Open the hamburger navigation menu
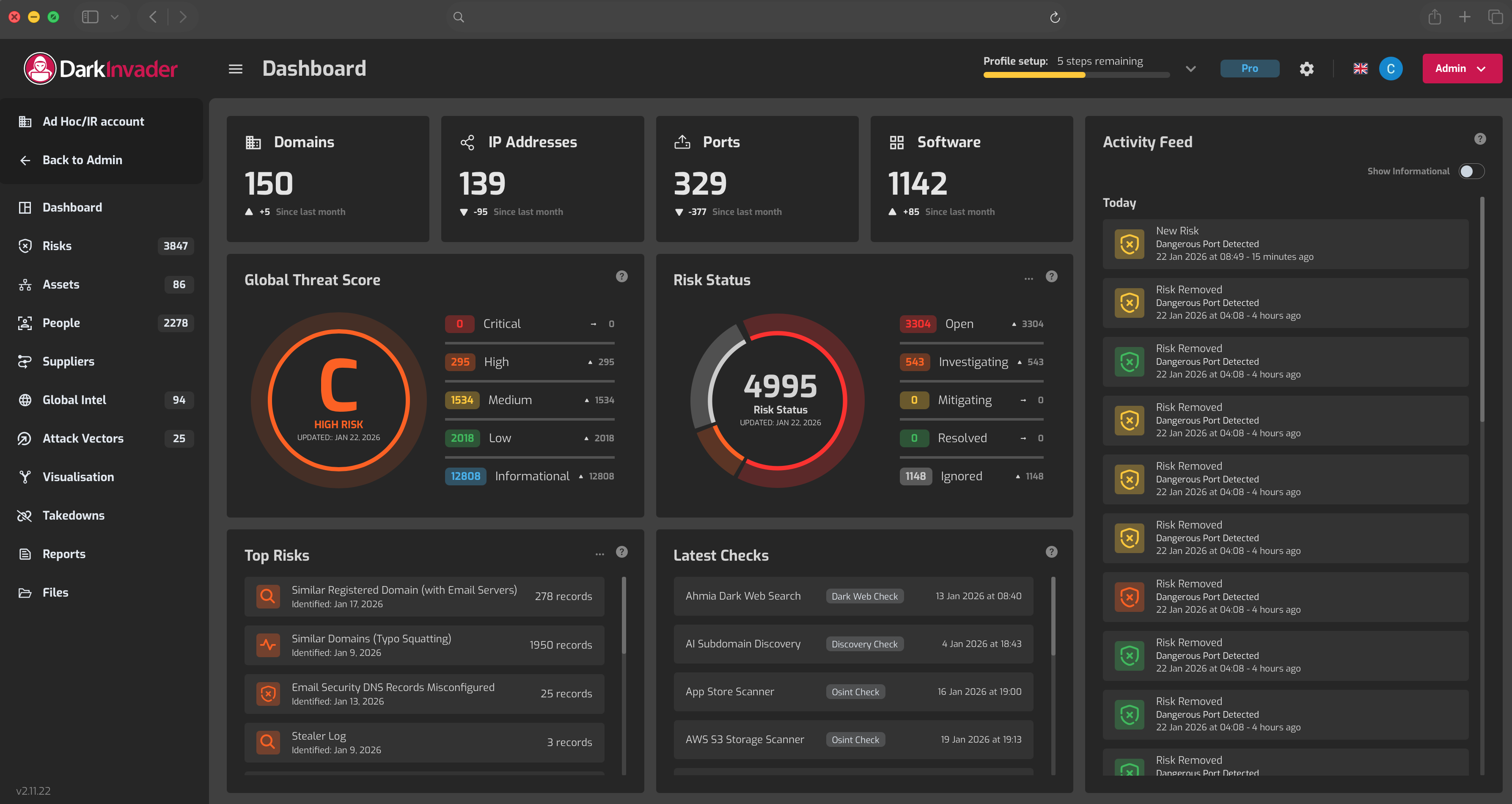The width and height of the screenshot is (1512, 804). (235, 68)
